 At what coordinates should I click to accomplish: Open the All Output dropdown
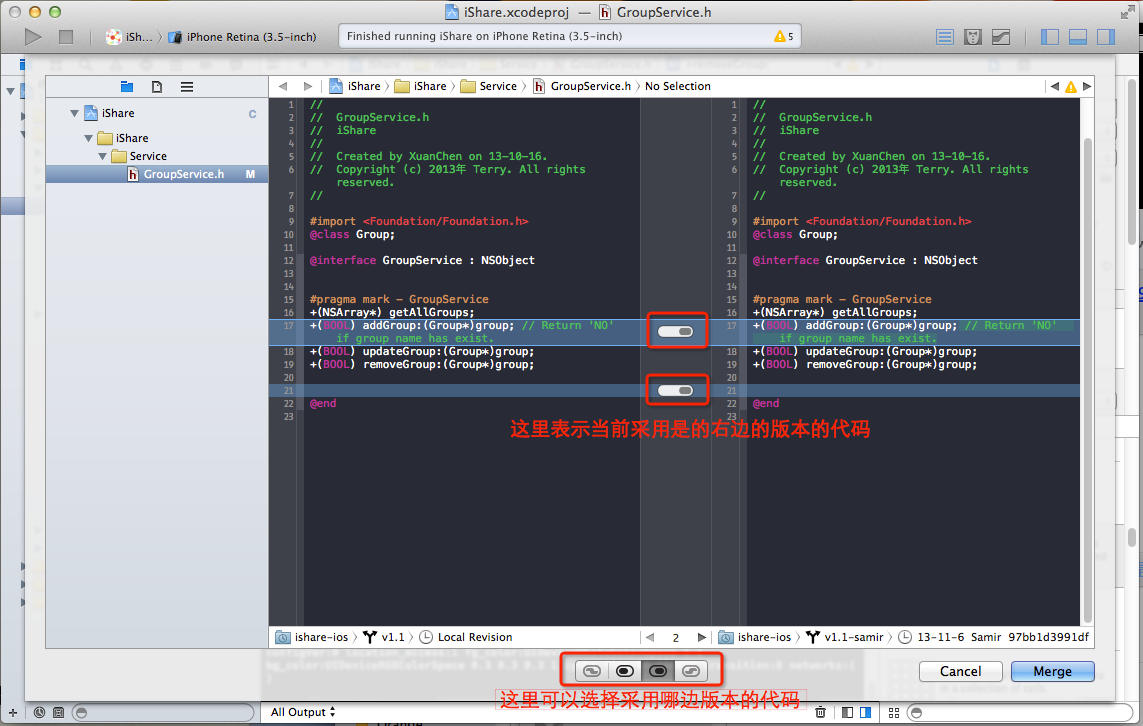(x=304, y=712)
